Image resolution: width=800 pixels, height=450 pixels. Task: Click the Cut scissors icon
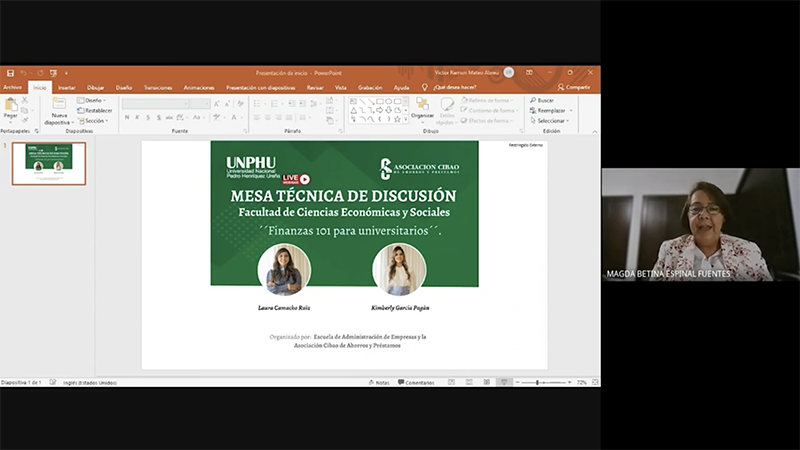pos(24,101)
